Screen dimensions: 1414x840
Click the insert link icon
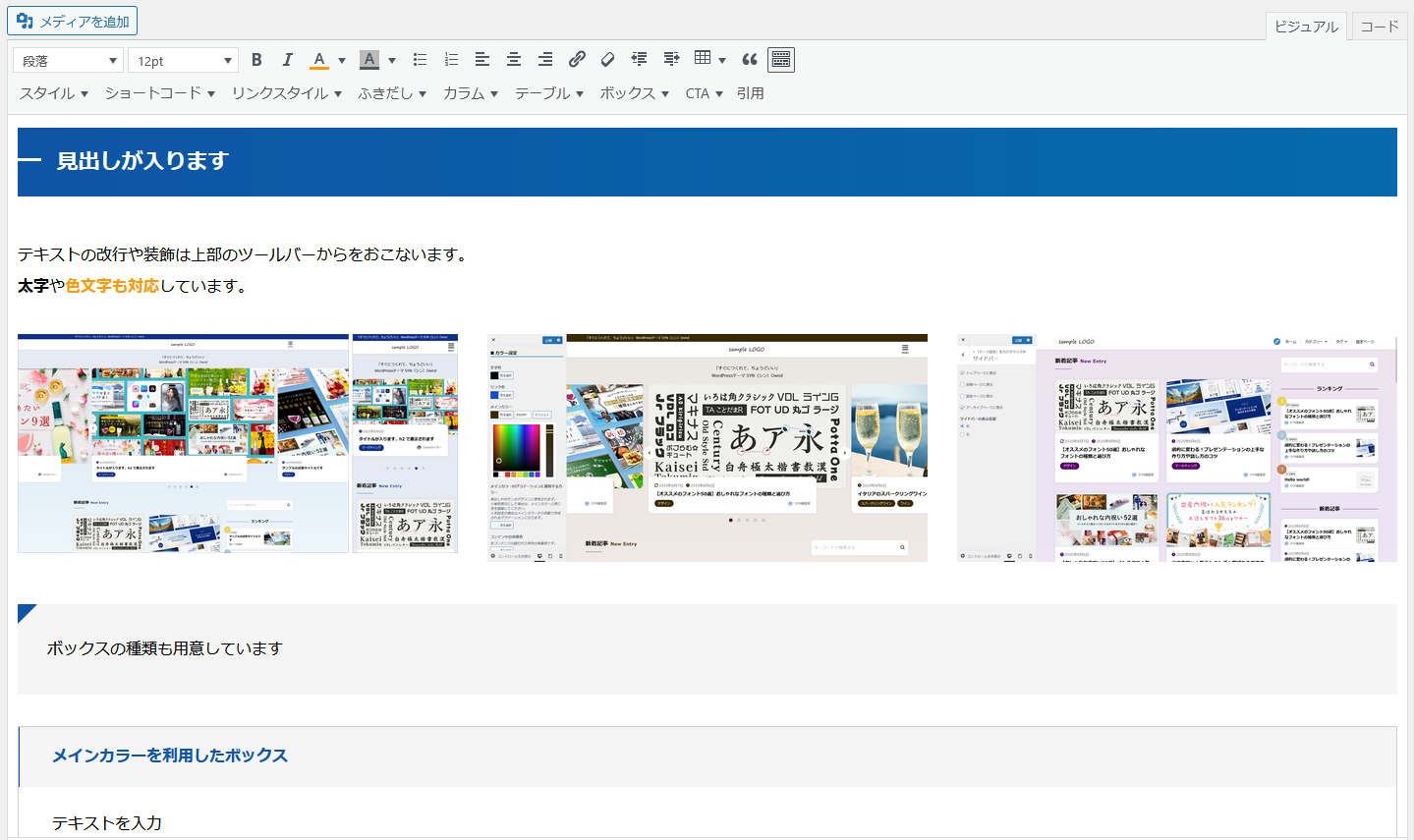(577, 60)
